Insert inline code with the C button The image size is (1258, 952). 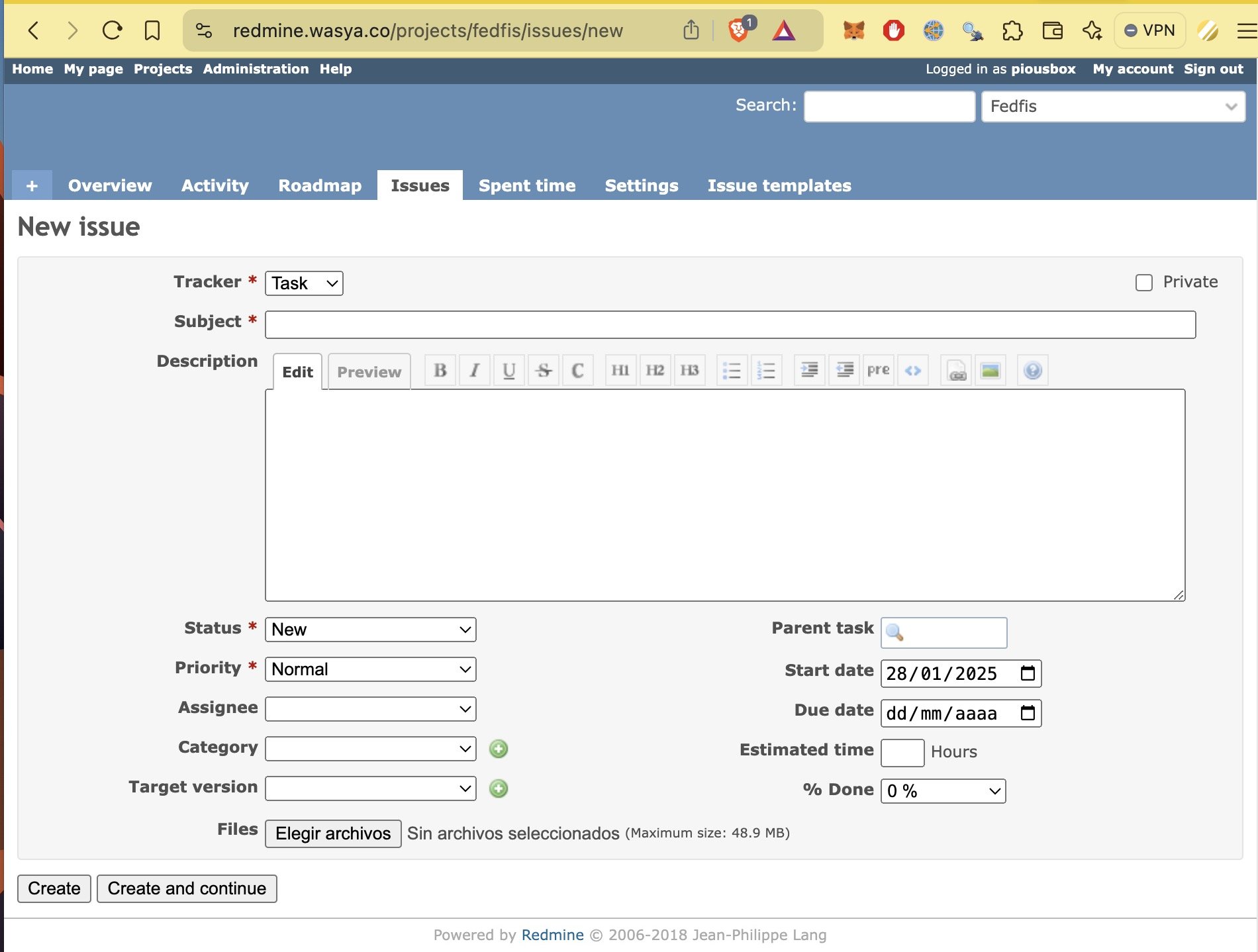point(578,370)
